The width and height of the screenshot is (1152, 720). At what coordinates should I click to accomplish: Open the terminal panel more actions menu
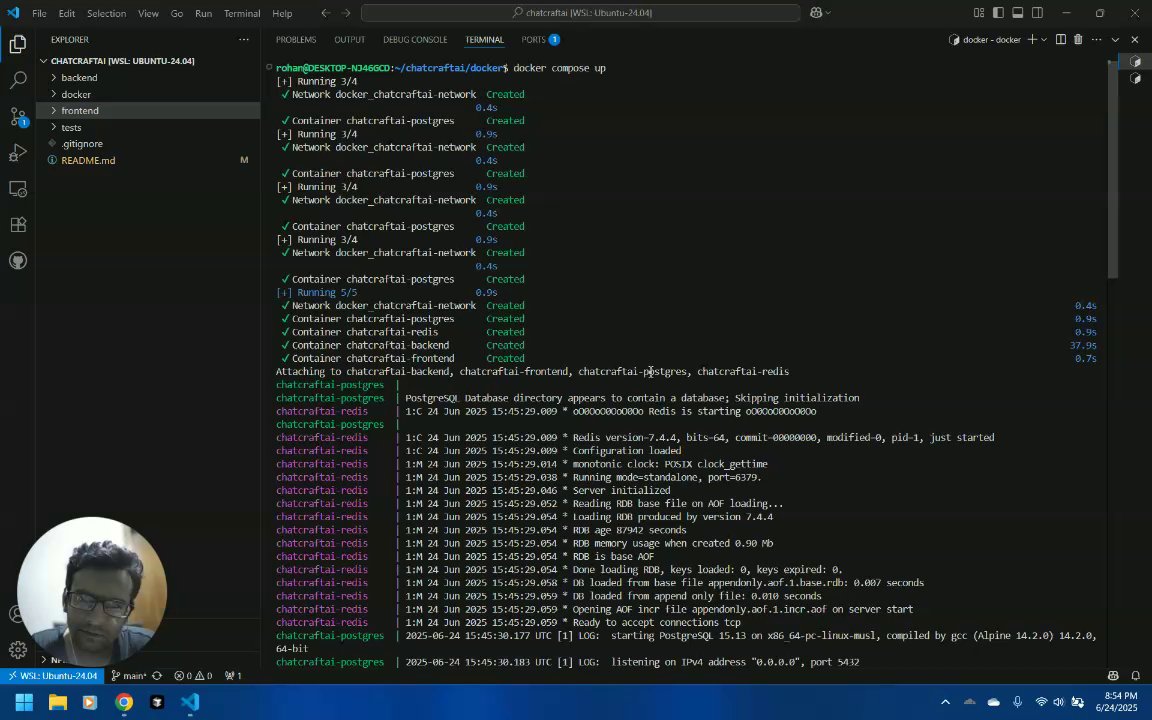(x=1096, y=40)
